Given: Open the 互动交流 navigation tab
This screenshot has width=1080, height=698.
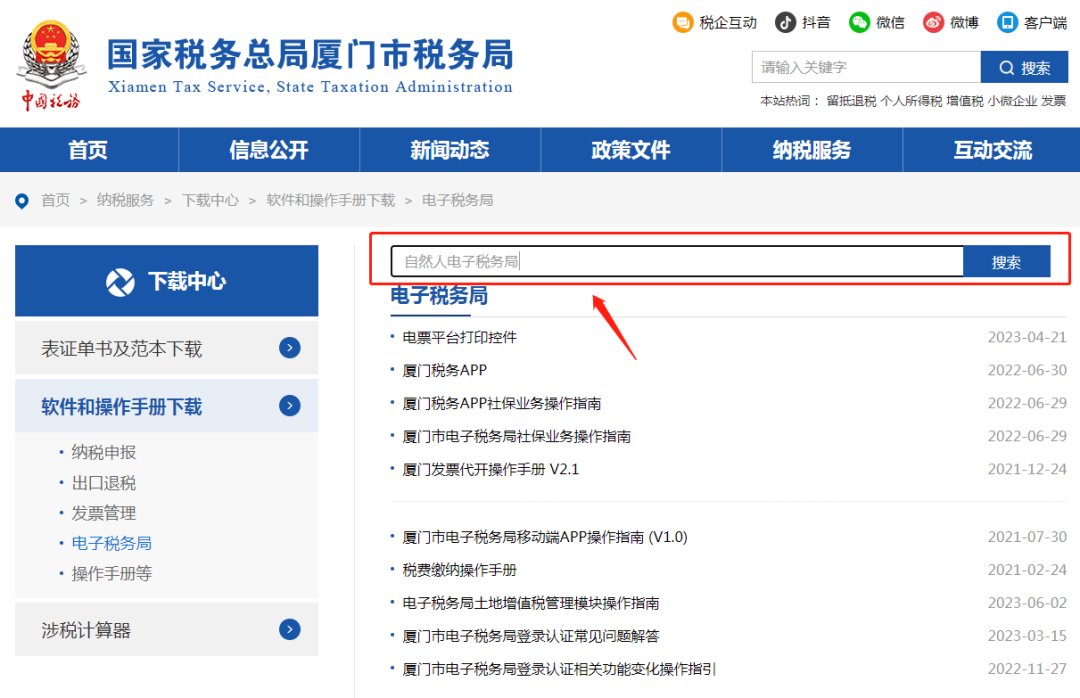Looking at the screenshot, I should point(993,150).
